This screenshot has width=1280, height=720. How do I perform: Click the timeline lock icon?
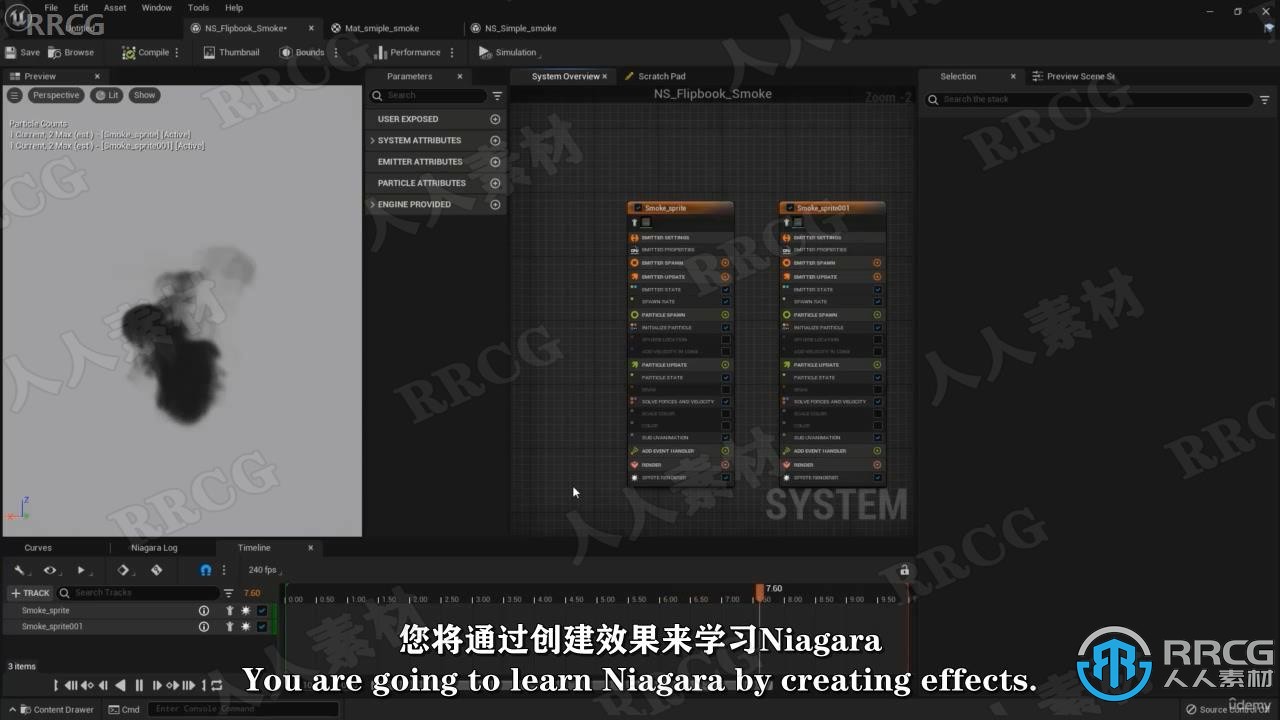tap(904, 570)
